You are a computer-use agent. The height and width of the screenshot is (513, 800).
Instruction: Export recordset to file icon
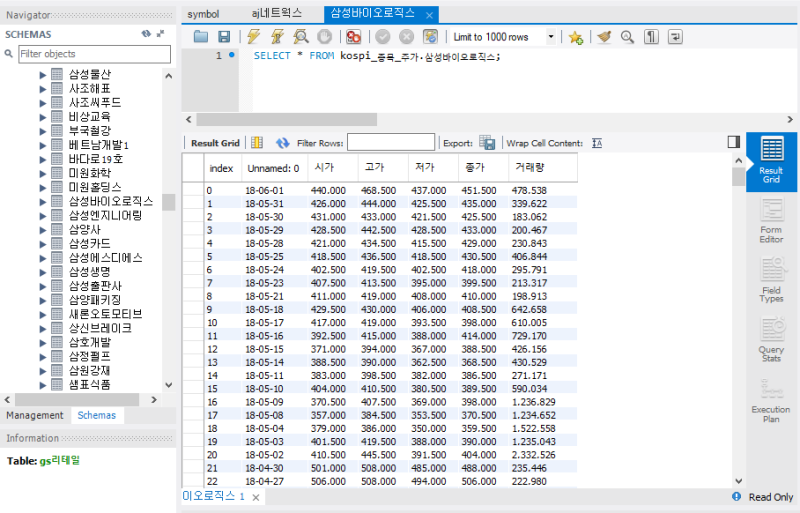pyautogui.click(x=487, y=143)
